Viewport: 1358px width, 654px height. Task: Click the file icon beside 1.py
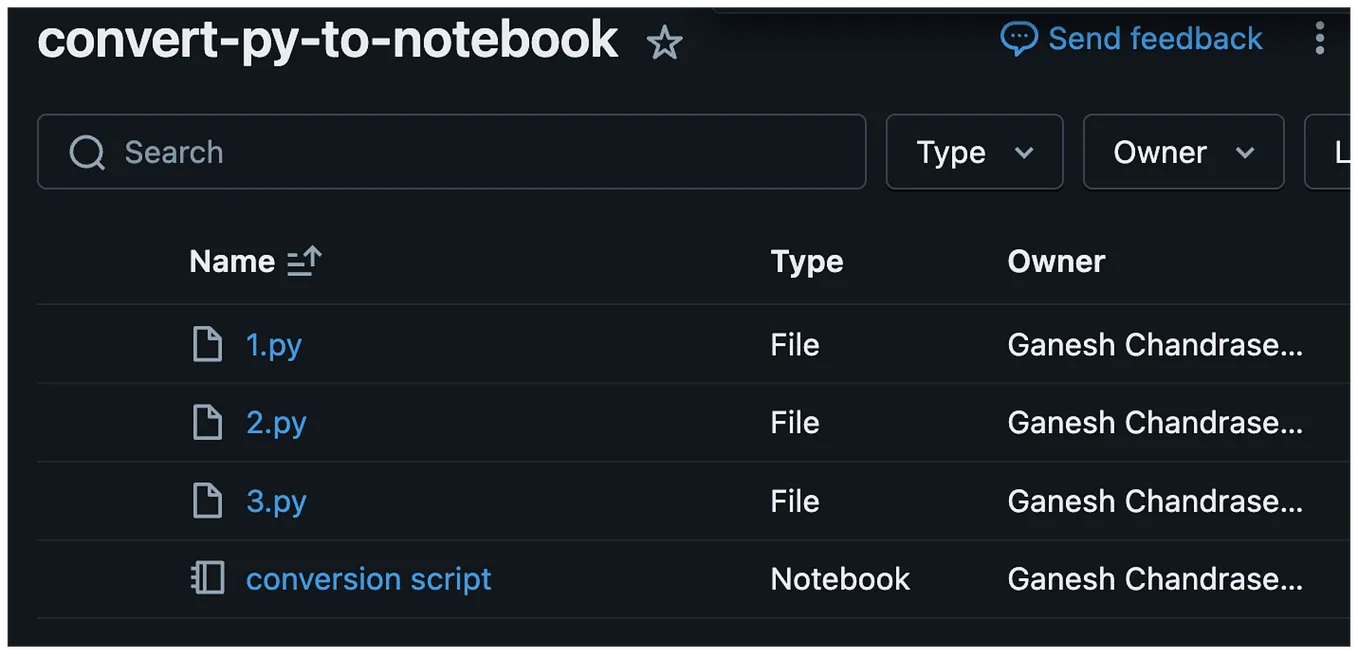[207, 343]
